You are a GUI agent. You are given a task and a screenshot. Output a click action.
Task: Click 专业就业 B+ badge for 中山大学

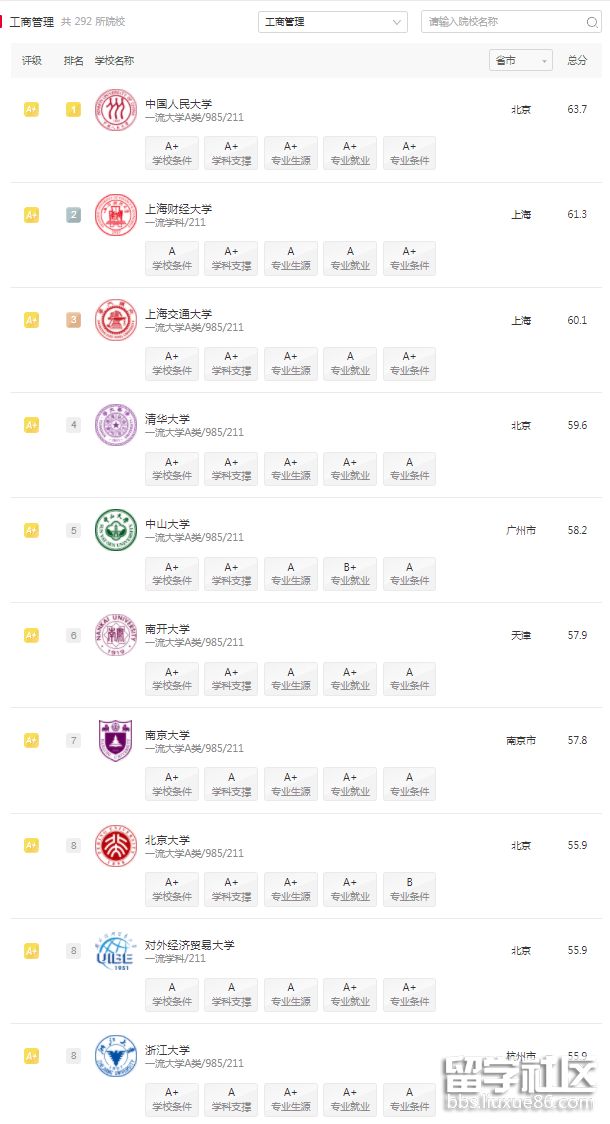point(350,573)
